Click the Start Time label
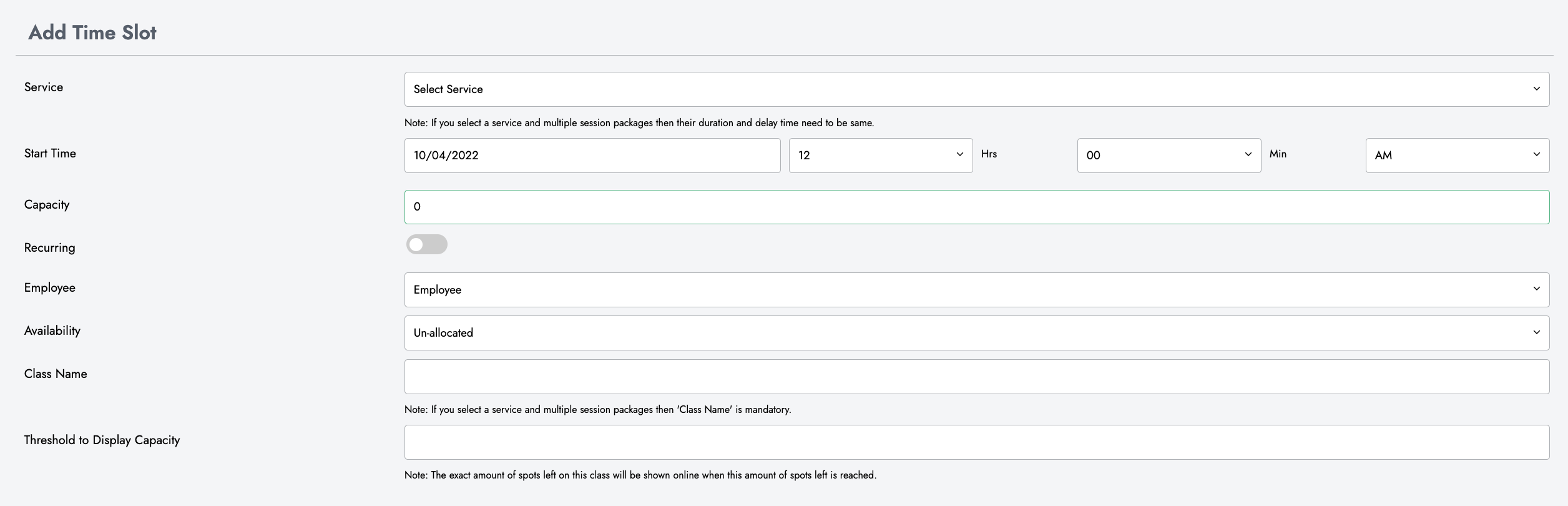This screenshot has width=1568, height=506. [50, 154]
